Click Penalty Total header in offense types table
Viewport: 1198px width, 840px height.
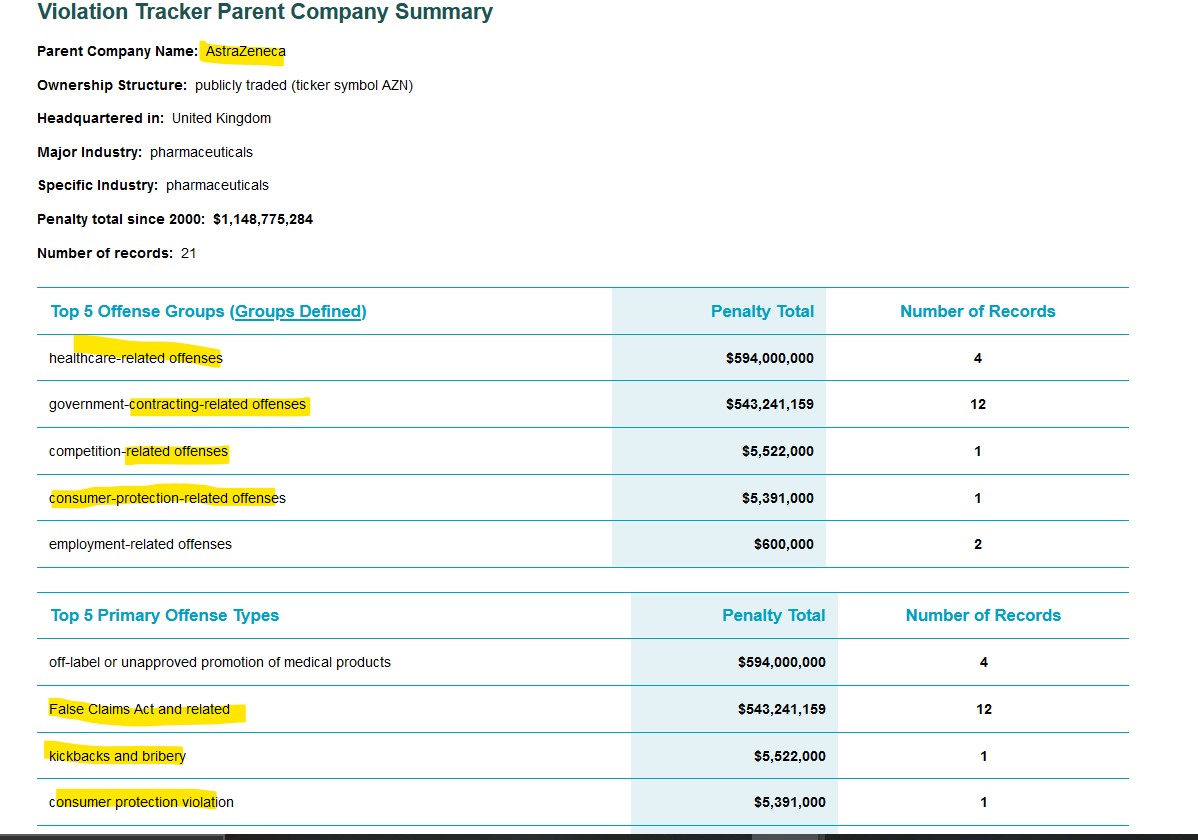pos(773,616)
